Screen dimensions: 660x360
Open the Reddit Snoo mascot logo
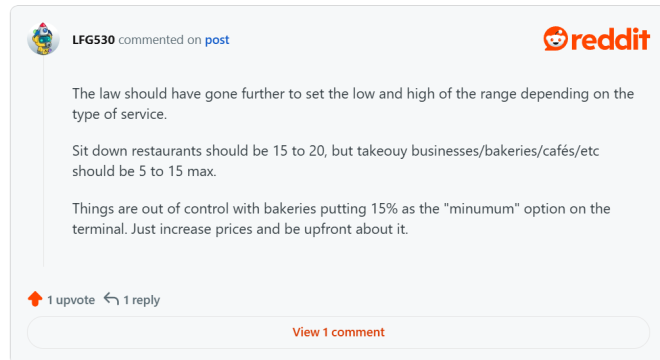point(556,38)
